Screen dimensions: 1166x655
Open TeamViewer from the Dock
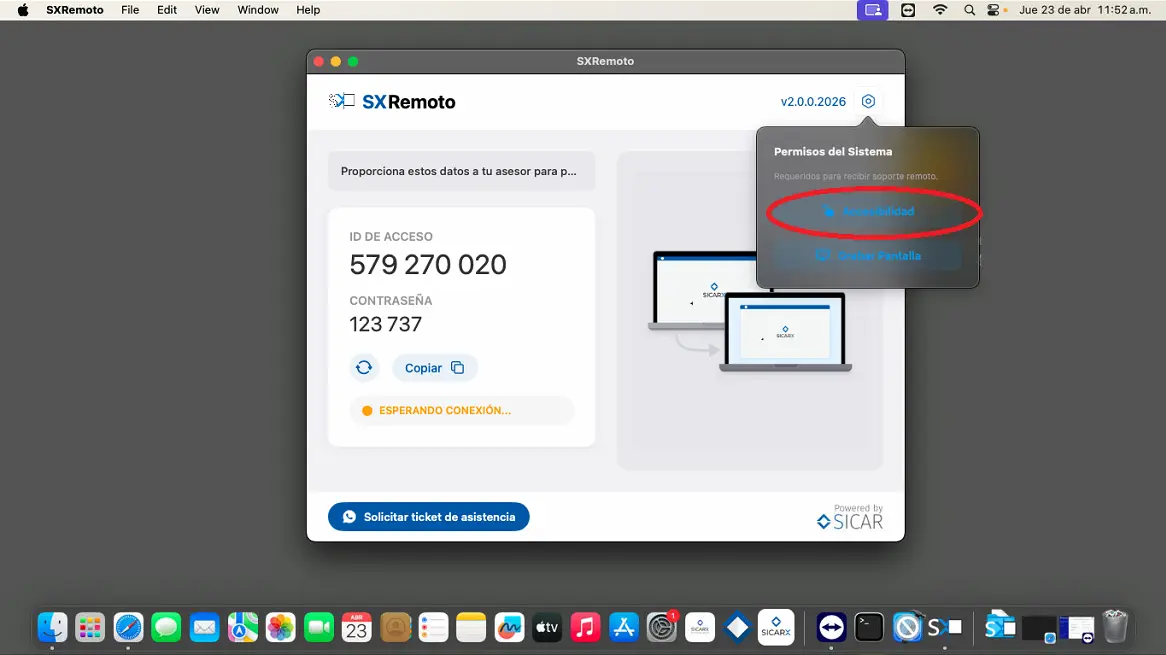click(831, 627)
